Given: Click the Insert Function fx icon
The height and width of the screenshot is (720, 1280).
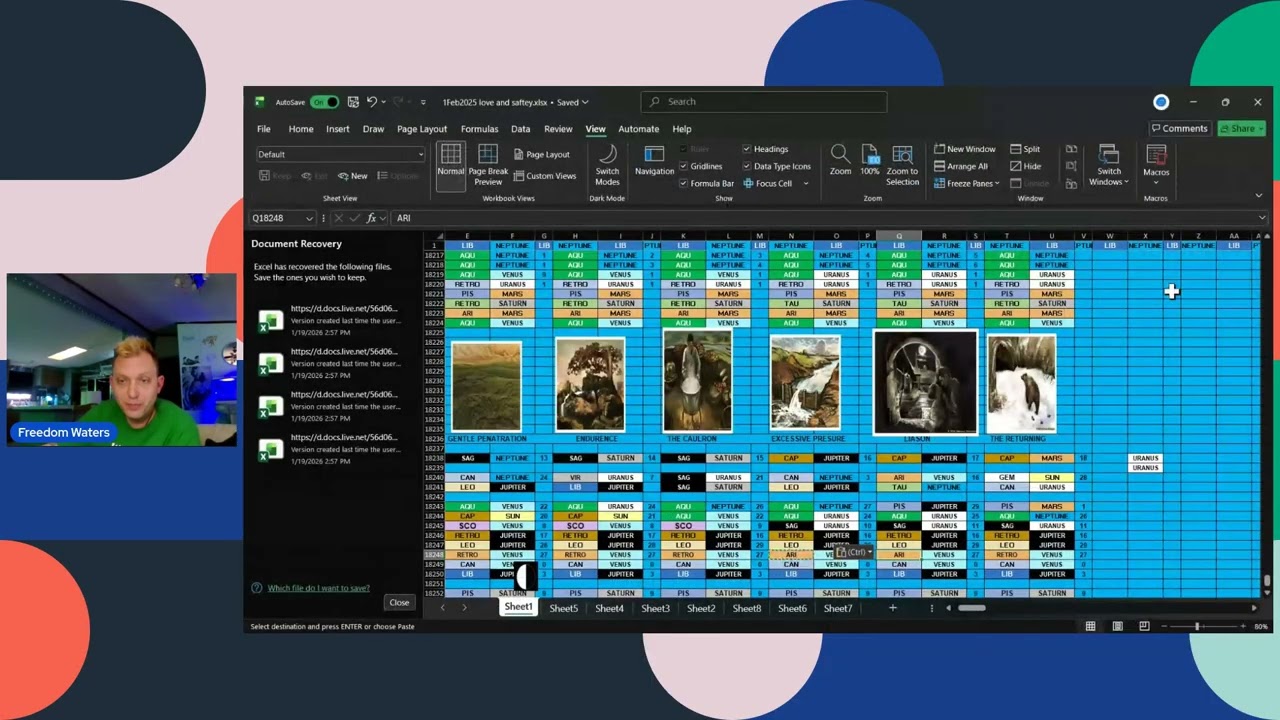Looking at the screenshot, I should [371, 218].
